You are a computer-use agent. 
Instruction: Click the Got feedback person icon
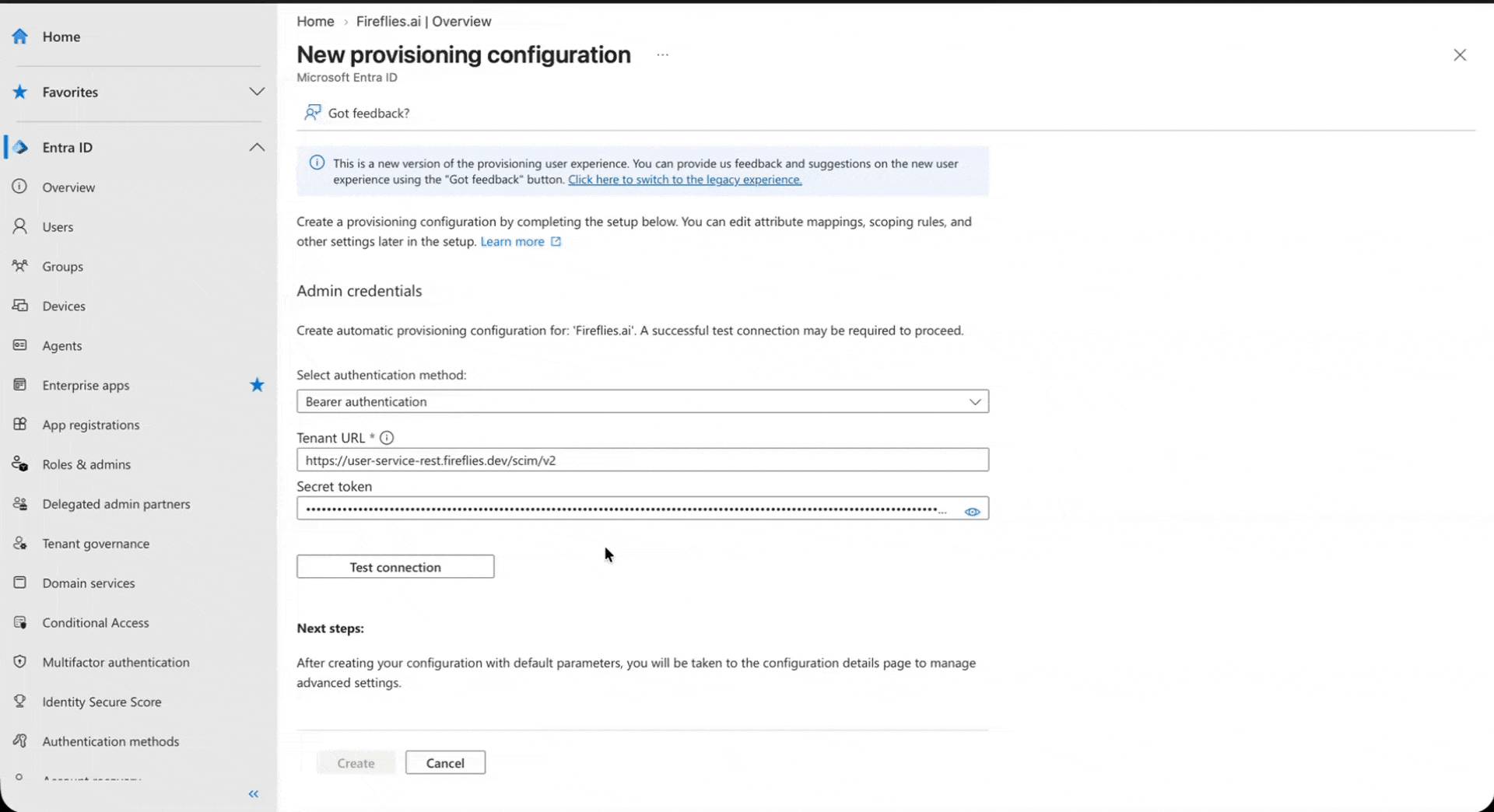pyautogui.click(x=313, y=113)
